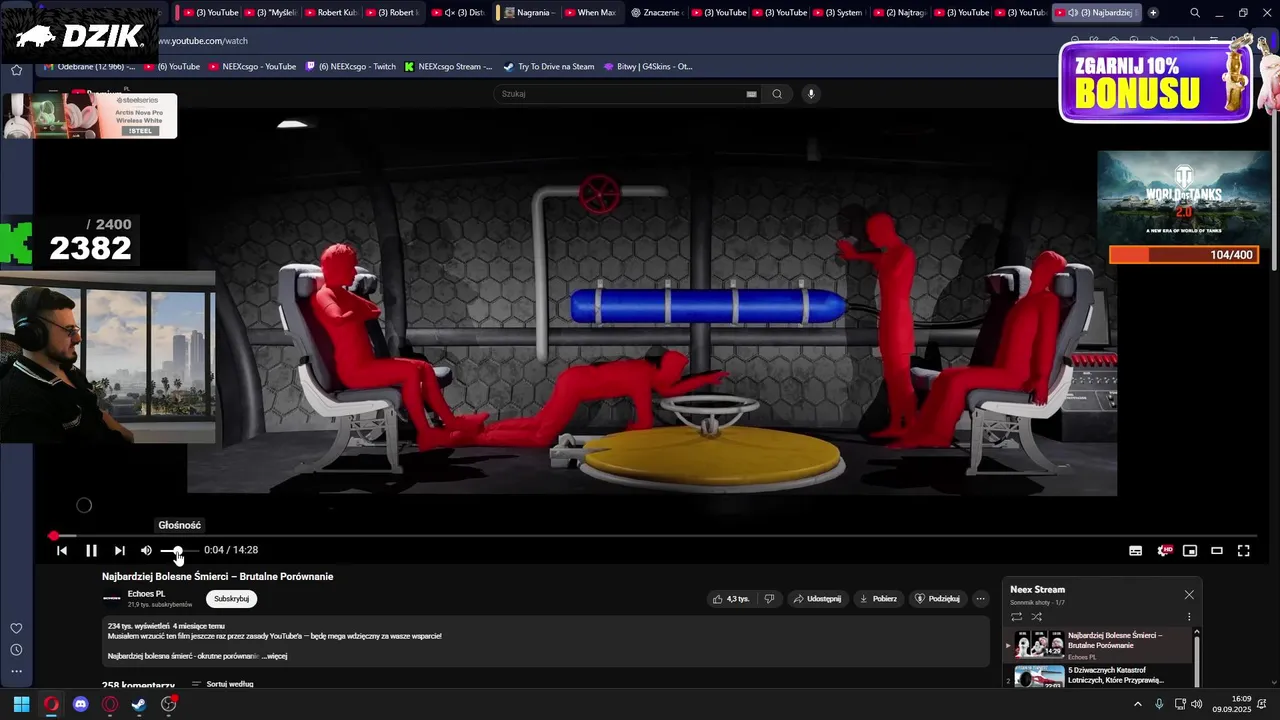Click the browser address bar URL

[x=204, y=41]
